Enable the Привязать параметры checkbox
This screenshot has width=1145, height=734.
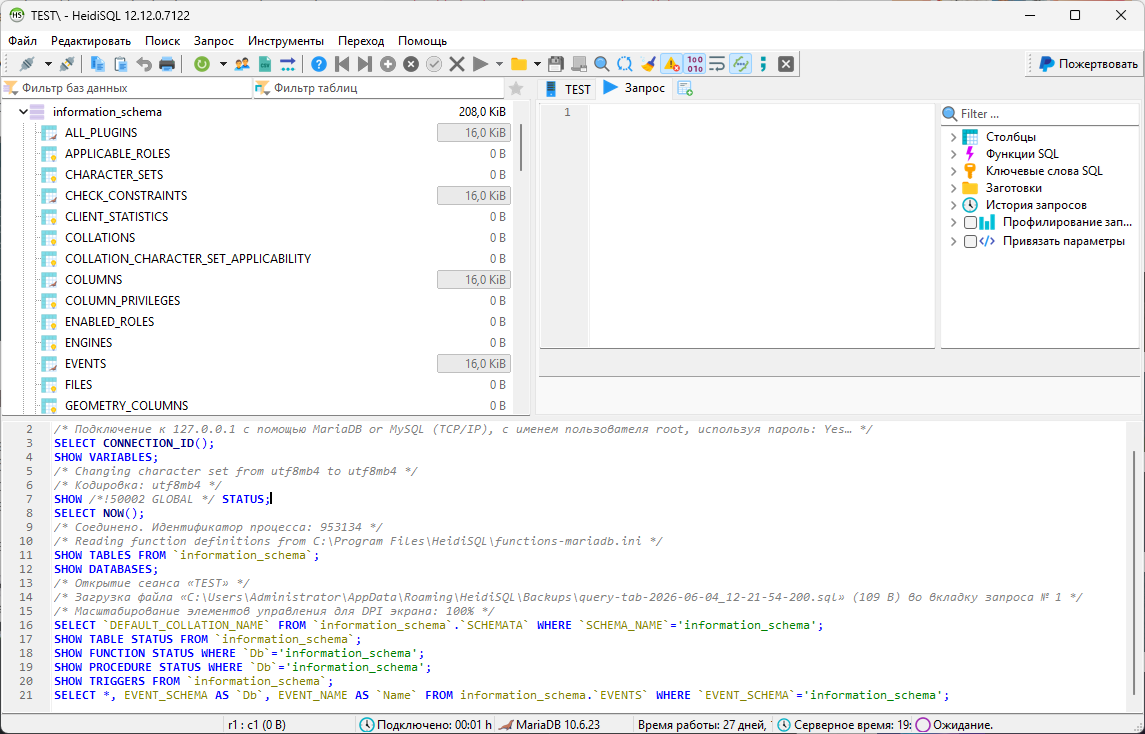tap(970, 241)
